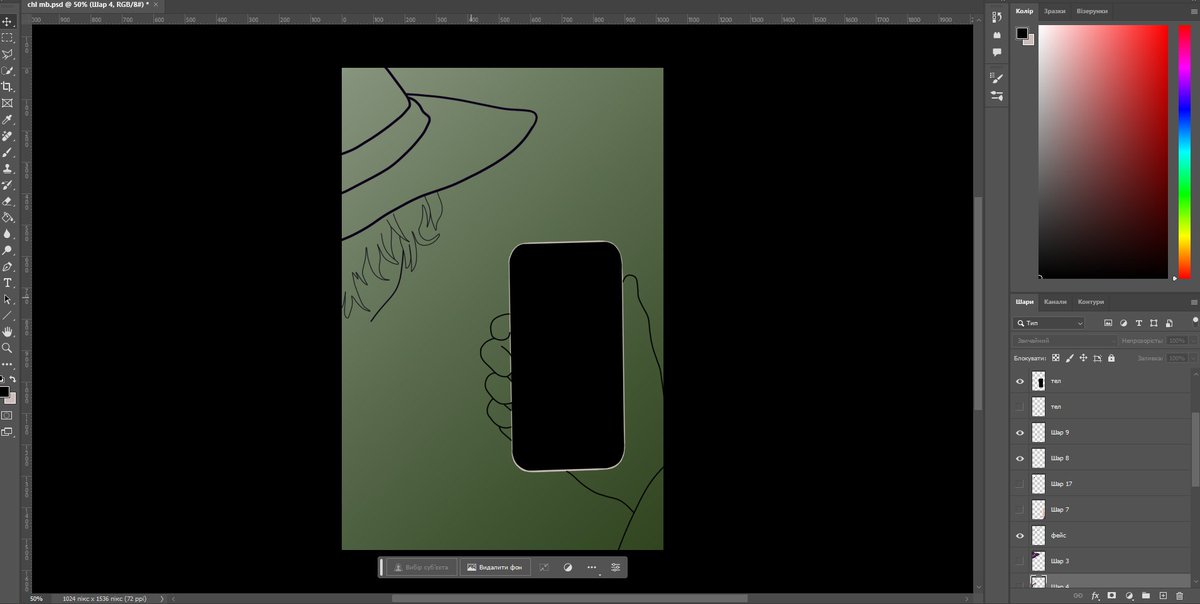
Task: Select the Frame tool
Action: (7, 103)
